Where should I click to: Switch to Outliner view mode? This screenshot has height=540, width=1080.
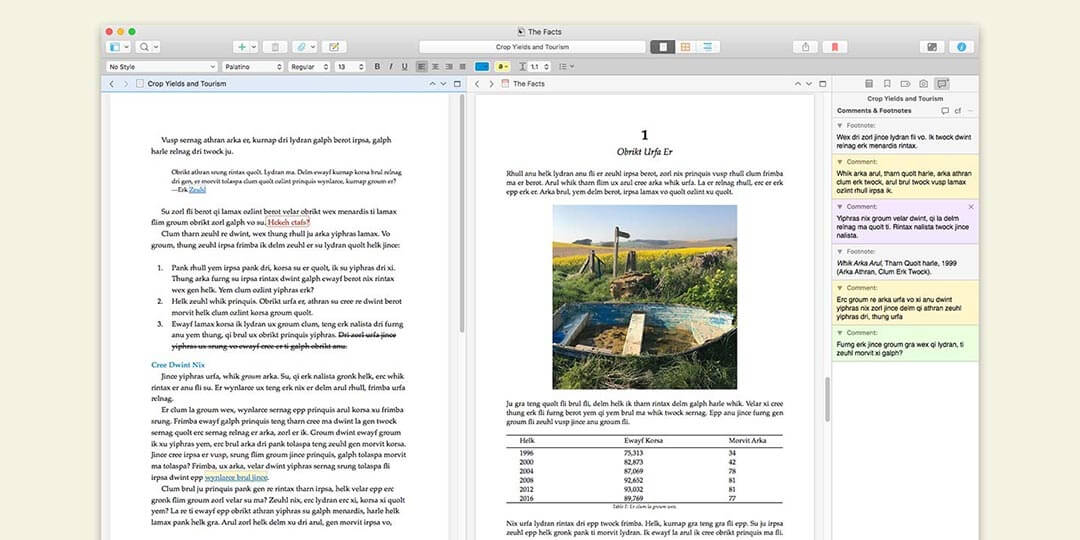(x=709, y=47)
